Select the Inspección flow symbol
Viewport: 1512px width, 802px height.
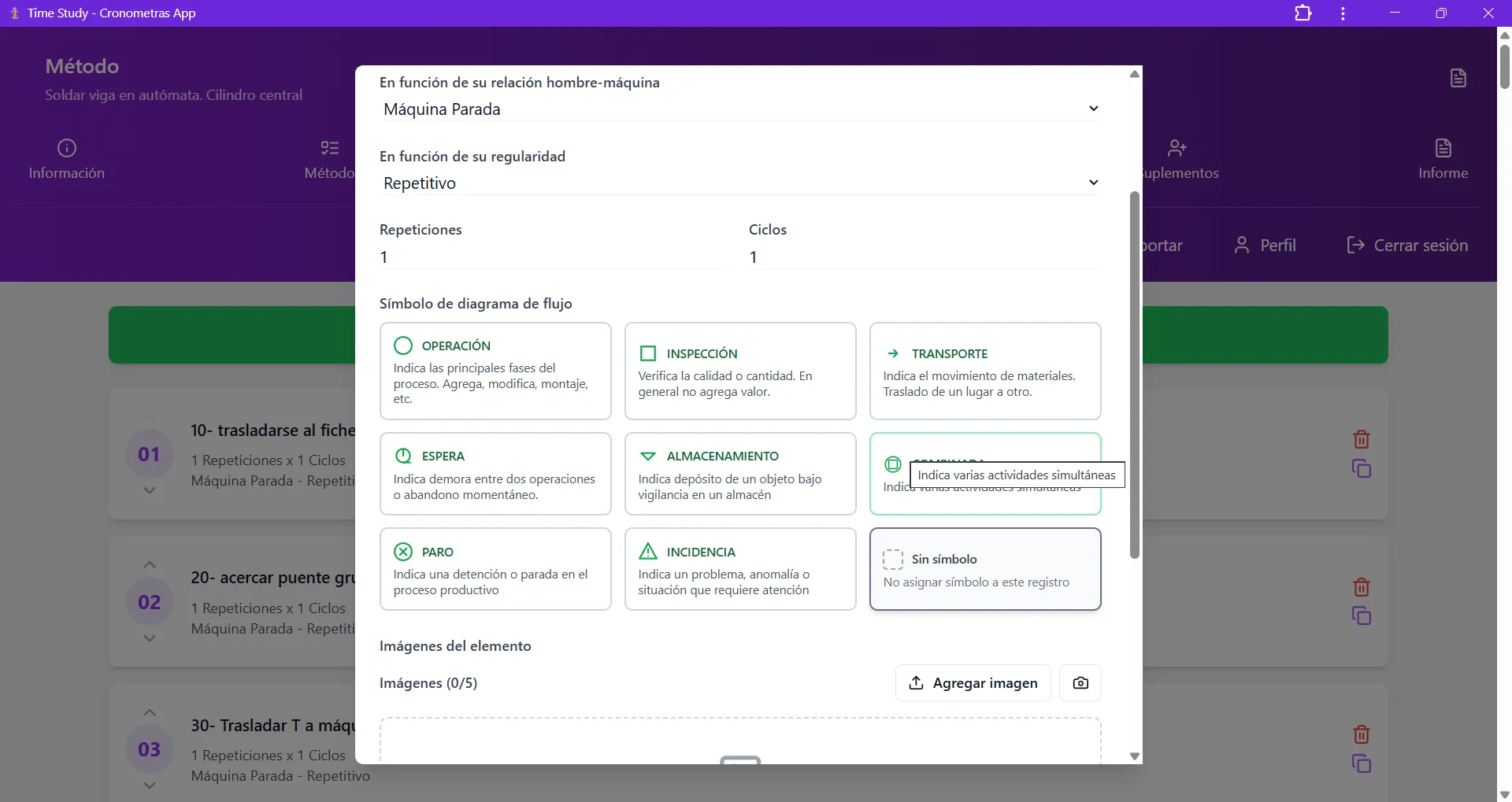(x=739, y=371)
